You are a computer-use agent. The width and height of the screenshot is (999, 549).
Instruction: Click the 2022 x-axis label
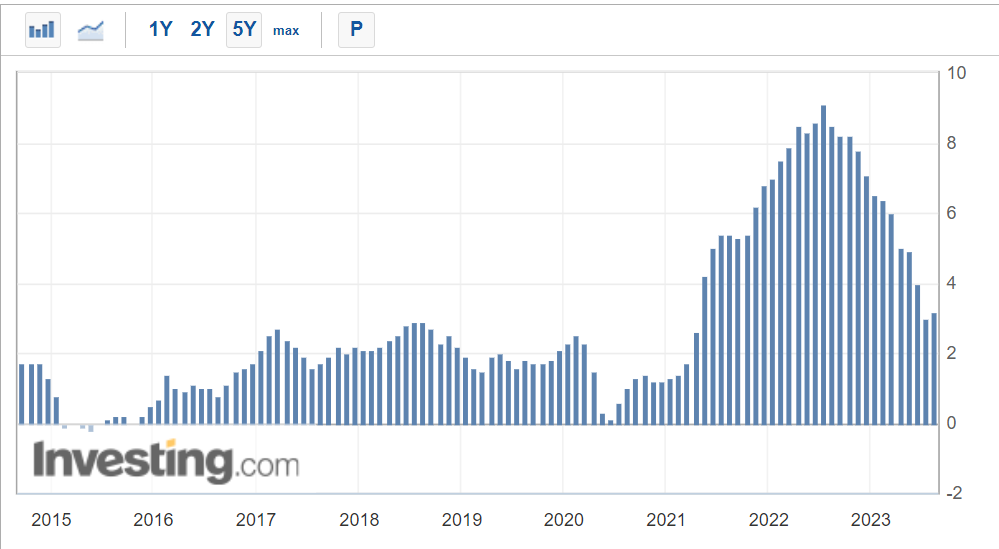[768, 520]
